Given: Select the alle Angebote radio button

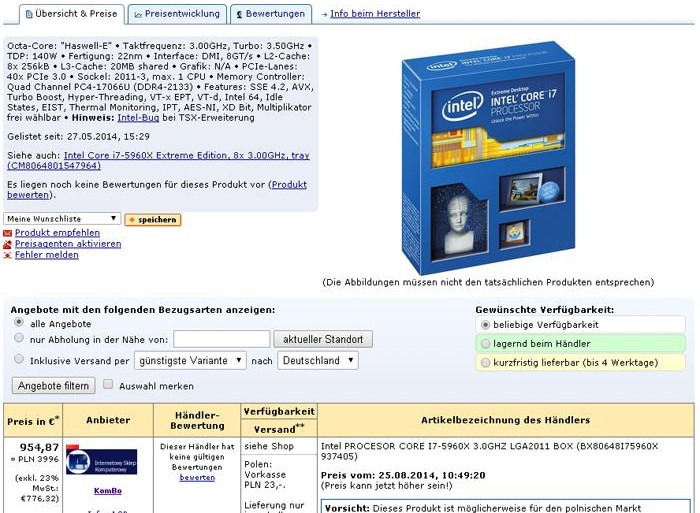Looking at the screenshot, I should 19,322.
